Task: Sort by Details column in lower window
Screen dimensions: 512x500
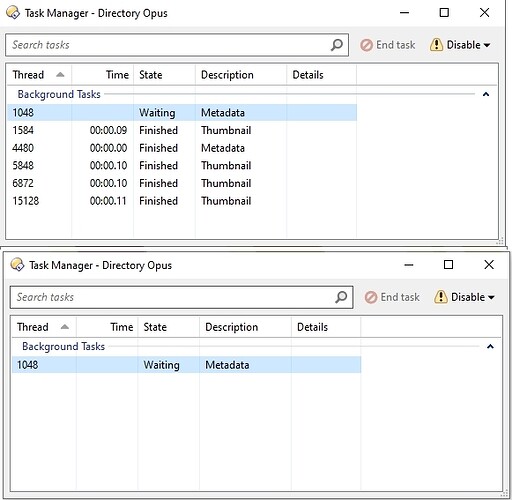Action: point(326,327)
